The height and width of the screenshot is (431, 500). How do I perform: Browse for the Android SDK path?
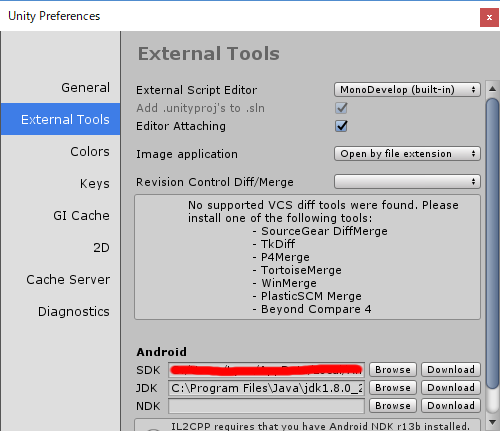coord(393,370)
